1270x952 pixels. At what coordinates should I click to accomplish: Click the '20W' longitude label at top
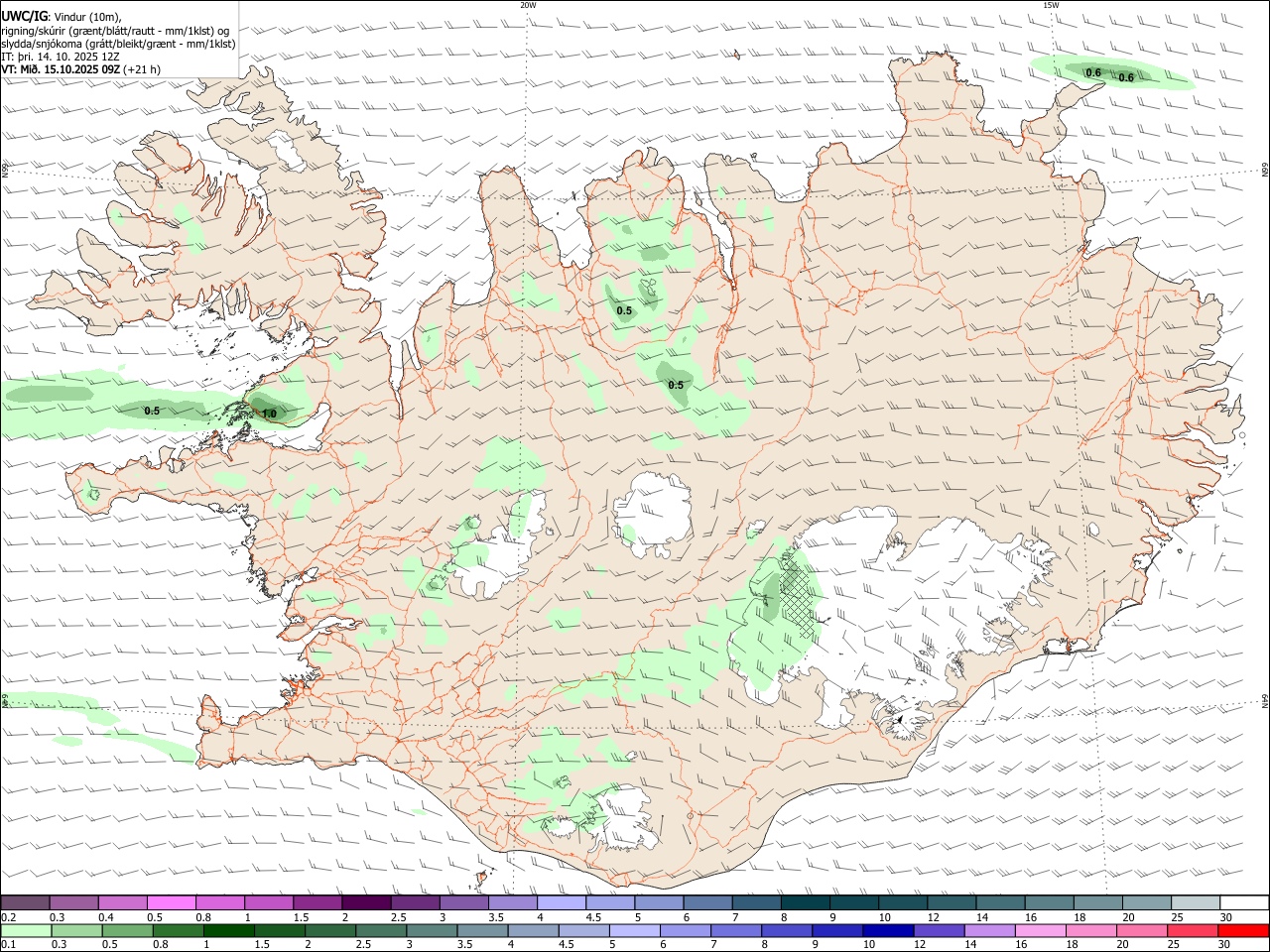[528, 5]
